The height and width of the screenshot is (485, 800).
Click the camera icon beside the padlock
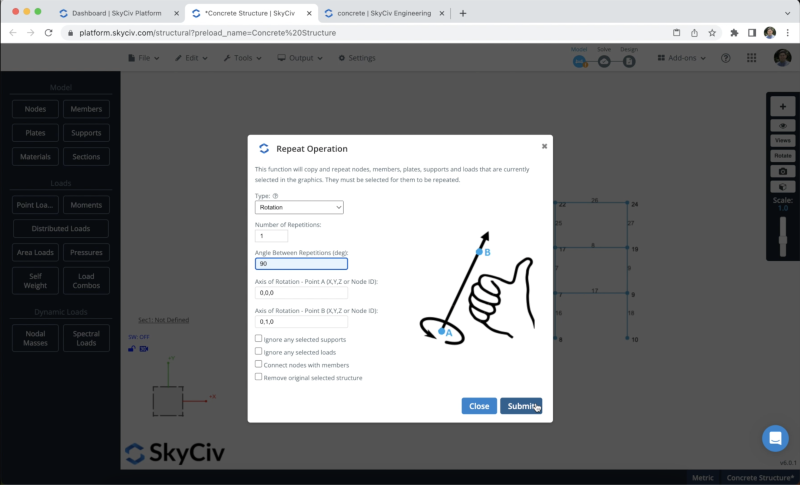(x=144, y=349)
